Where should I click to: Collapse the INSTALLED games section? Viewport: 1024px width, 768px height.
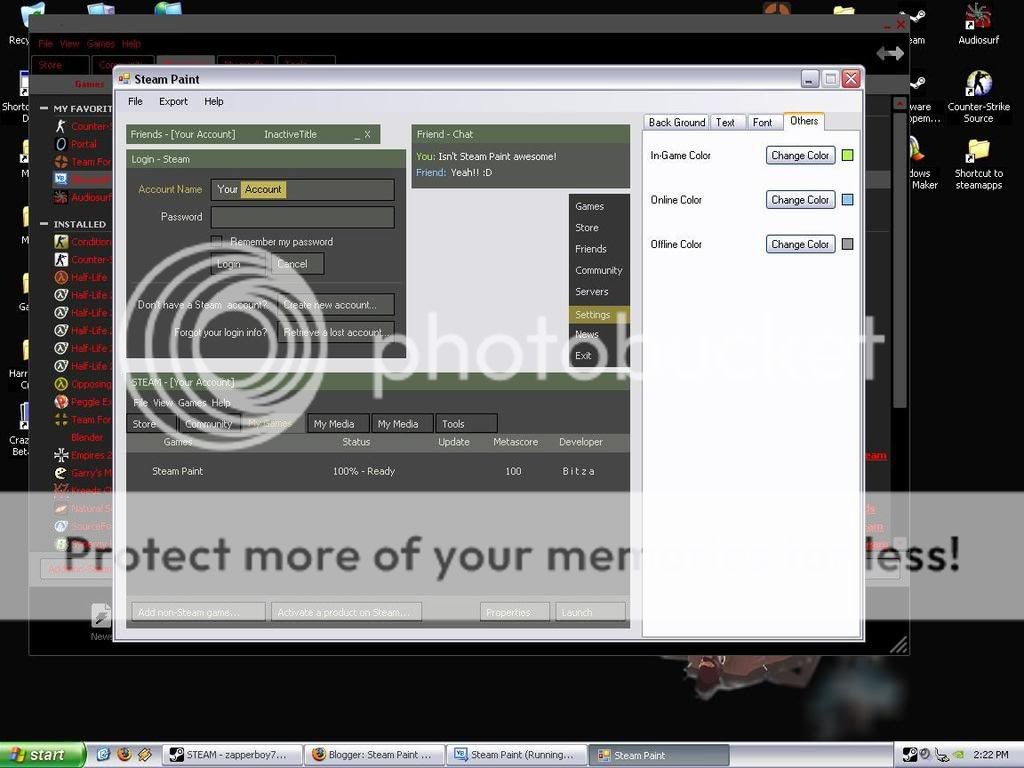44,224
